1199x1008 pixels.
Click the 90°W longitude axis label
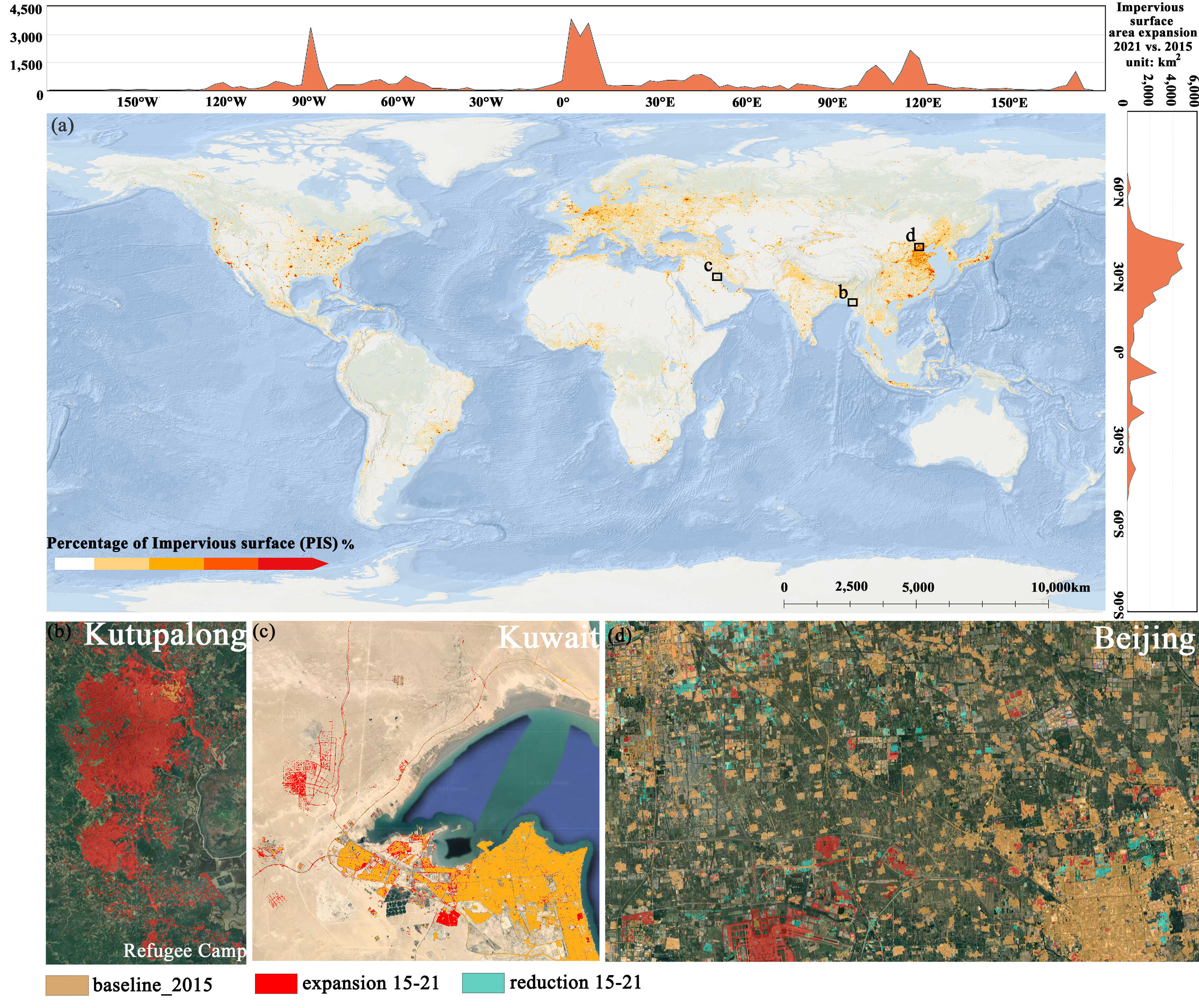pyautogui.click(x=309, y=102)
